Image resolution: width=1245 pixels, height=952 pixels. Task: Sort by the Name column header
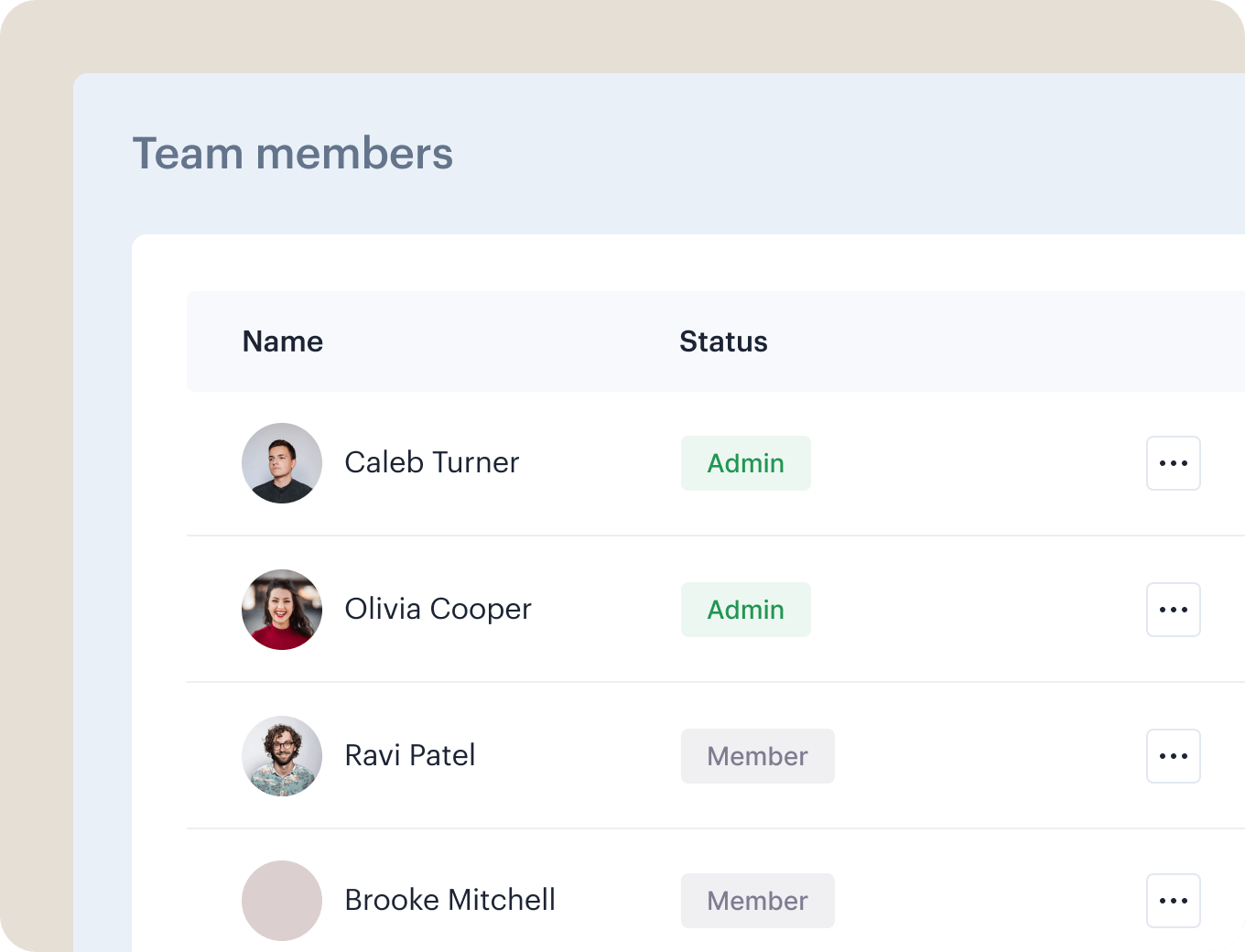point(283,341)
